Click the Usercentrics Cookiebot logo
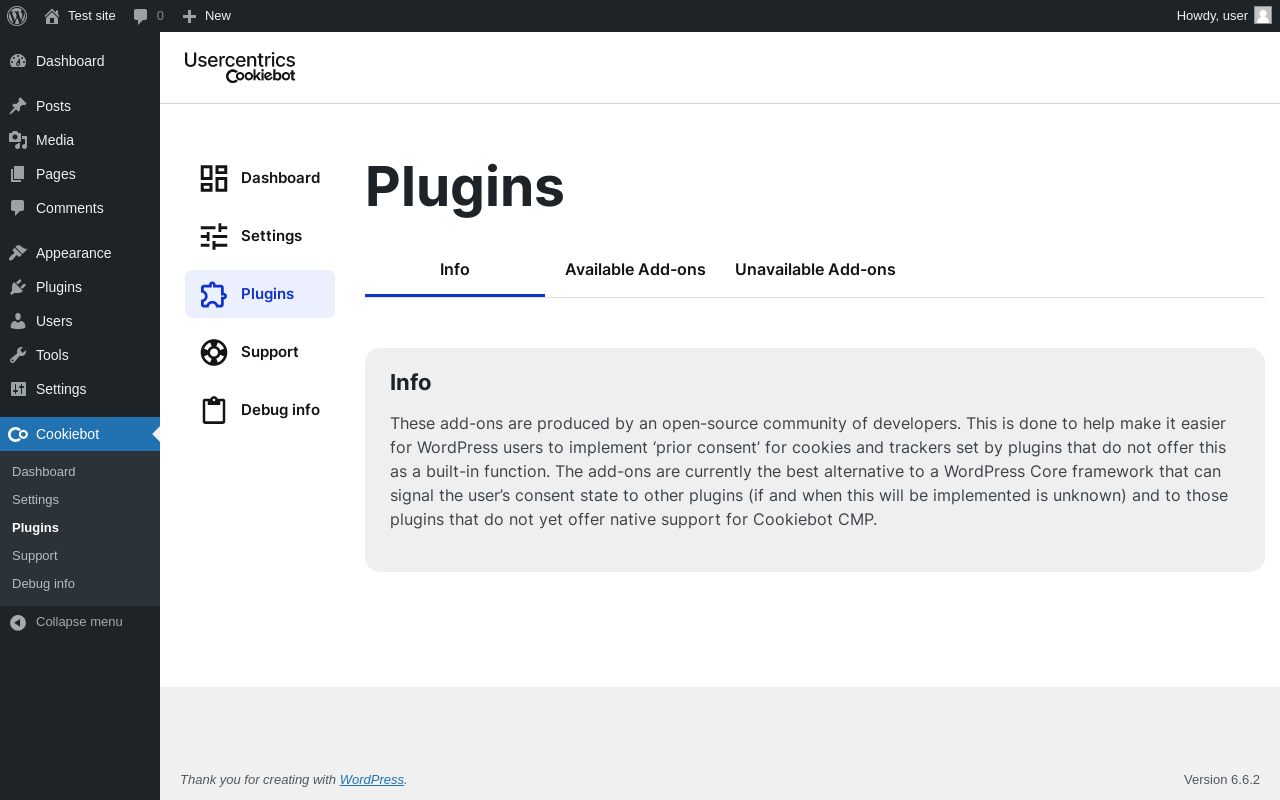This screenshot has width=1280, height=800. click(x=240, y=67)
